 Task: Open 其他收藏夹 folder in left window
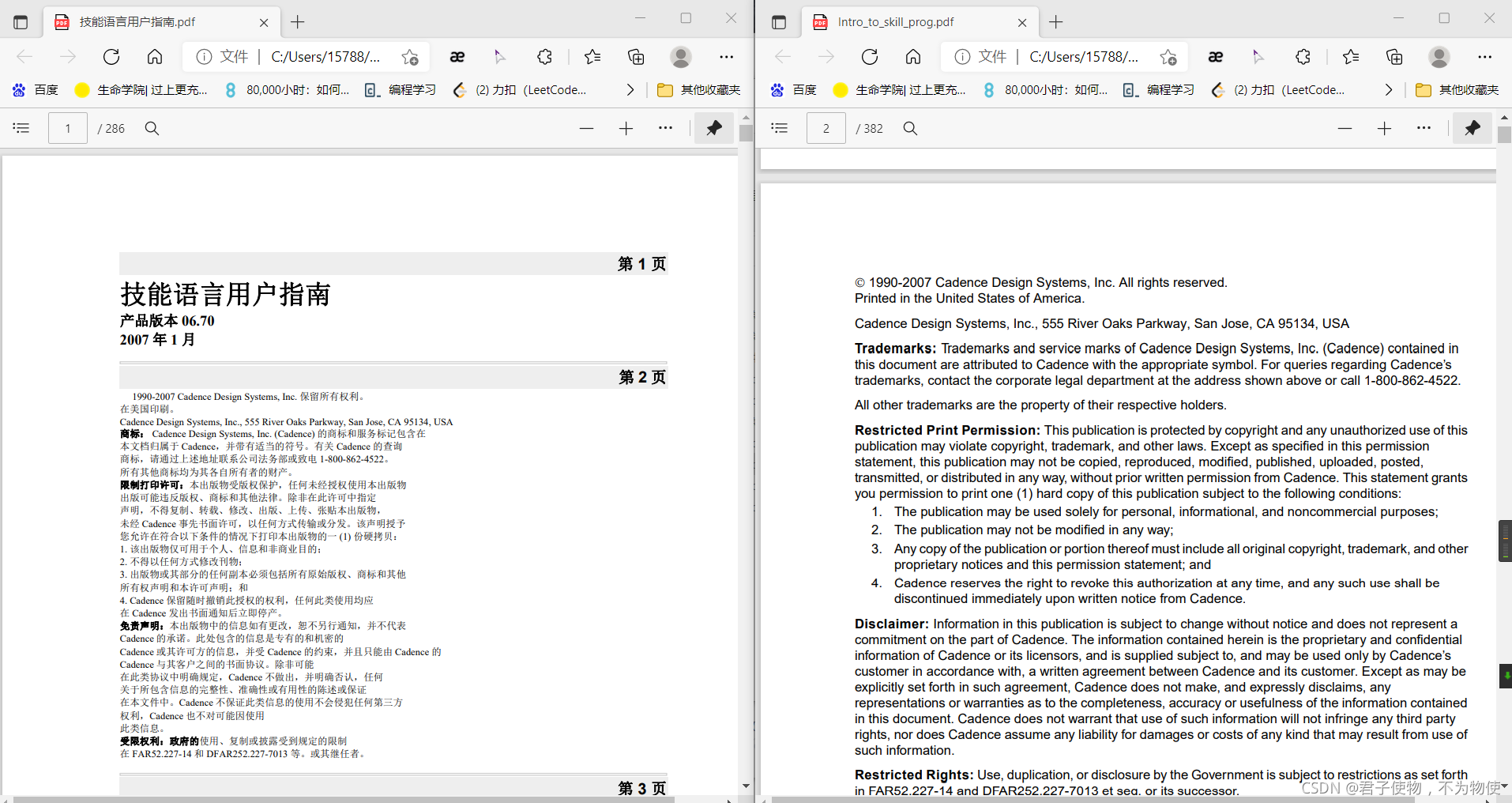[x=699, y=90]
